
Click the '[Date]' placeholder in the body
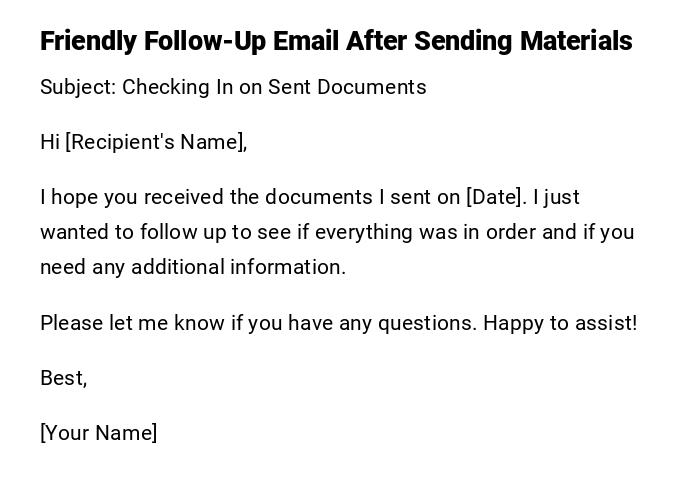coord(495,197)
